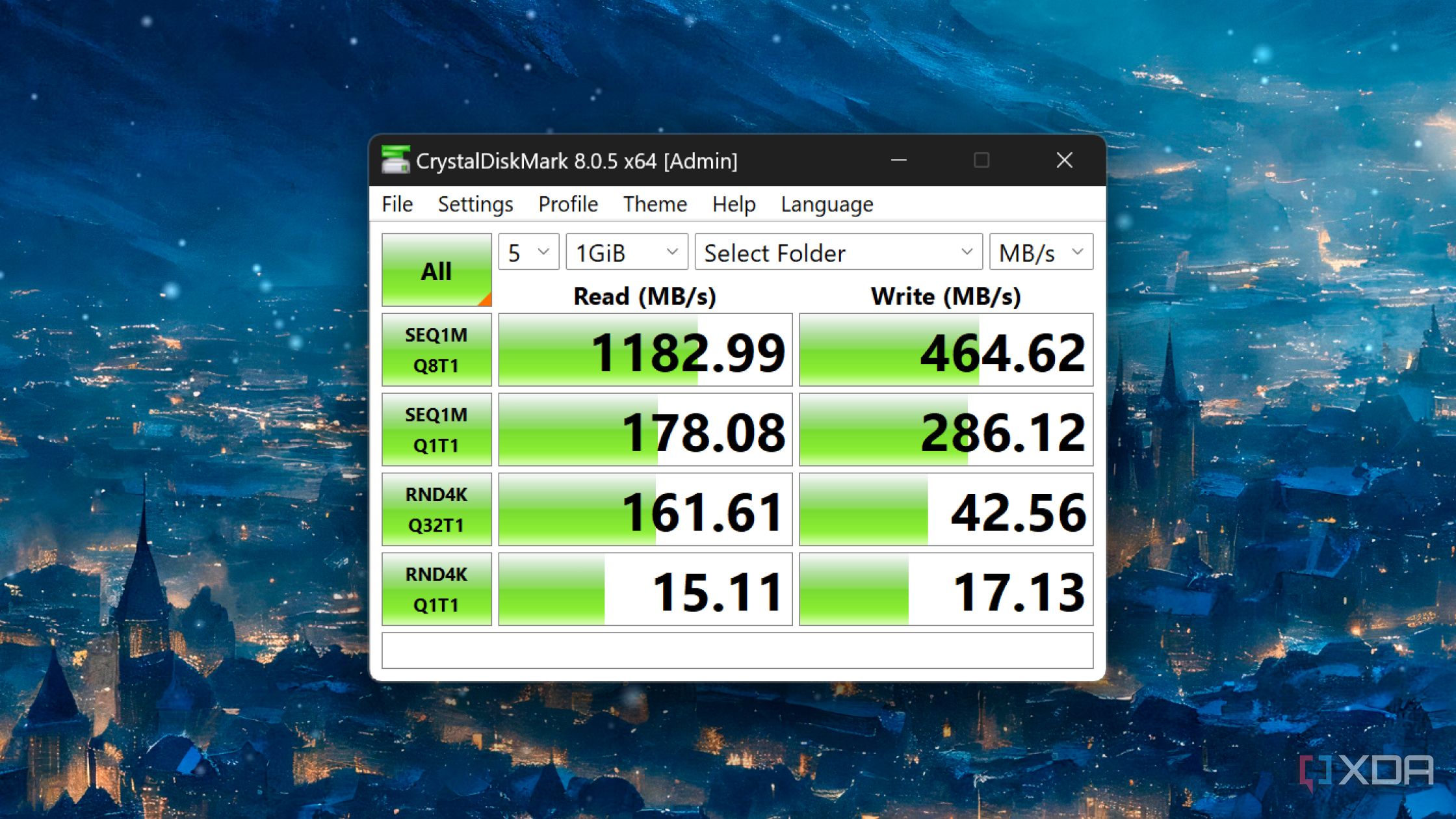
Task: Open the Profile menu
Action: (x=568, y=204)
